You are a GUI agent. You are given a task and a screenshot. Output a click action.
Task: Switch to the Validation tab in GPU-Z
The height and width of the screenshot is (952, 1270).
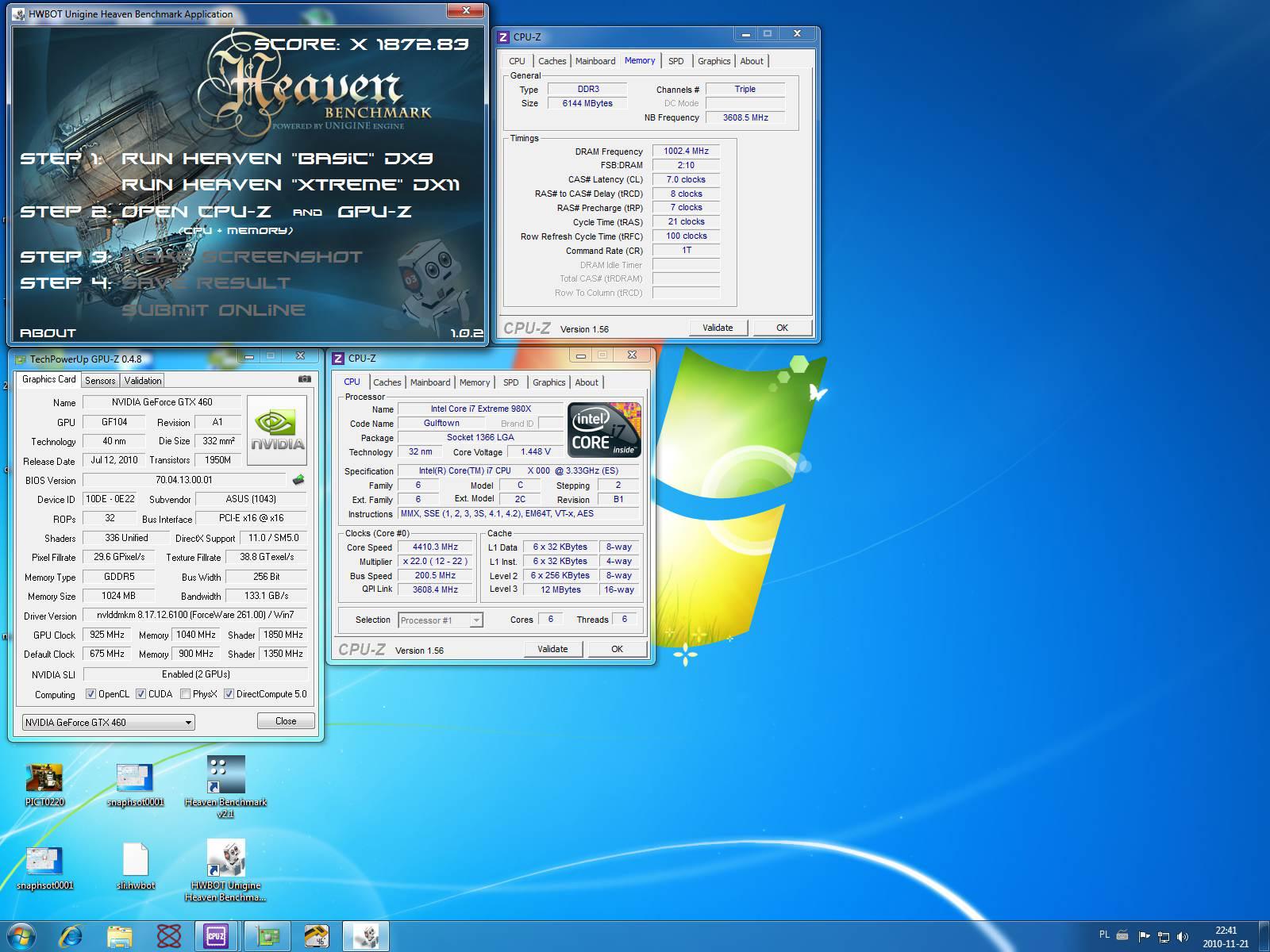pos(143,381)
